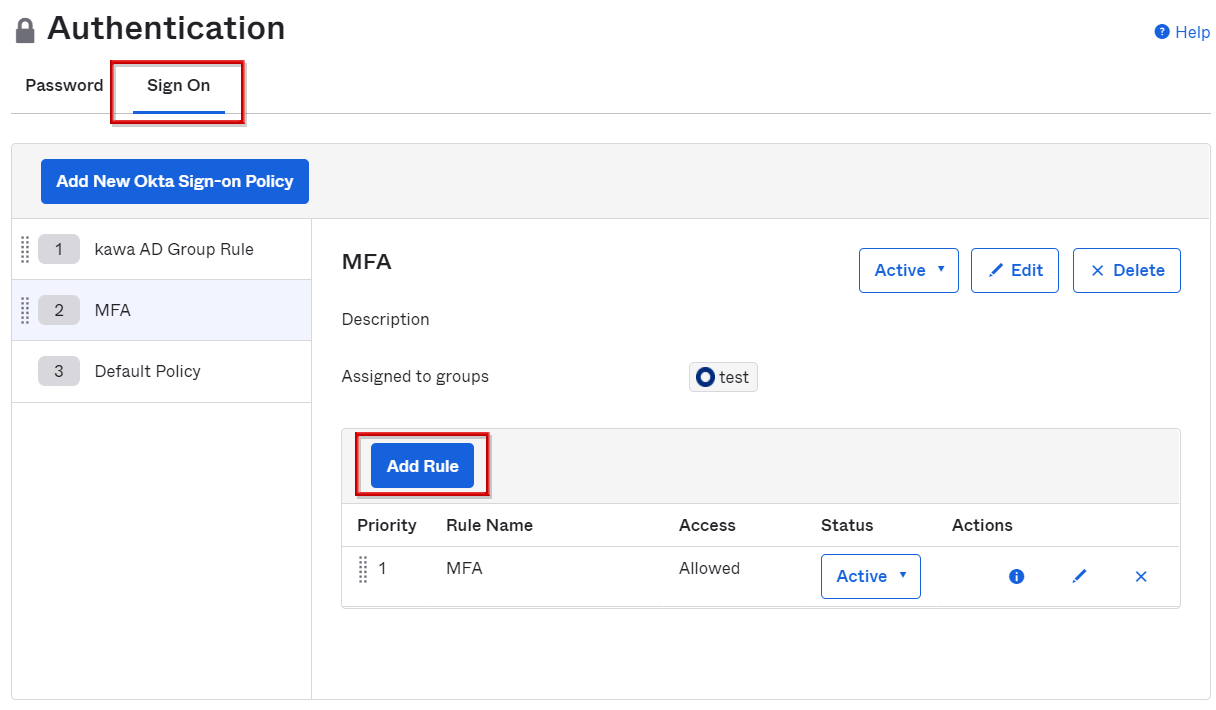Open the policy Active status dropdown
Viewport: 1216px width, 710px height.
908,270
